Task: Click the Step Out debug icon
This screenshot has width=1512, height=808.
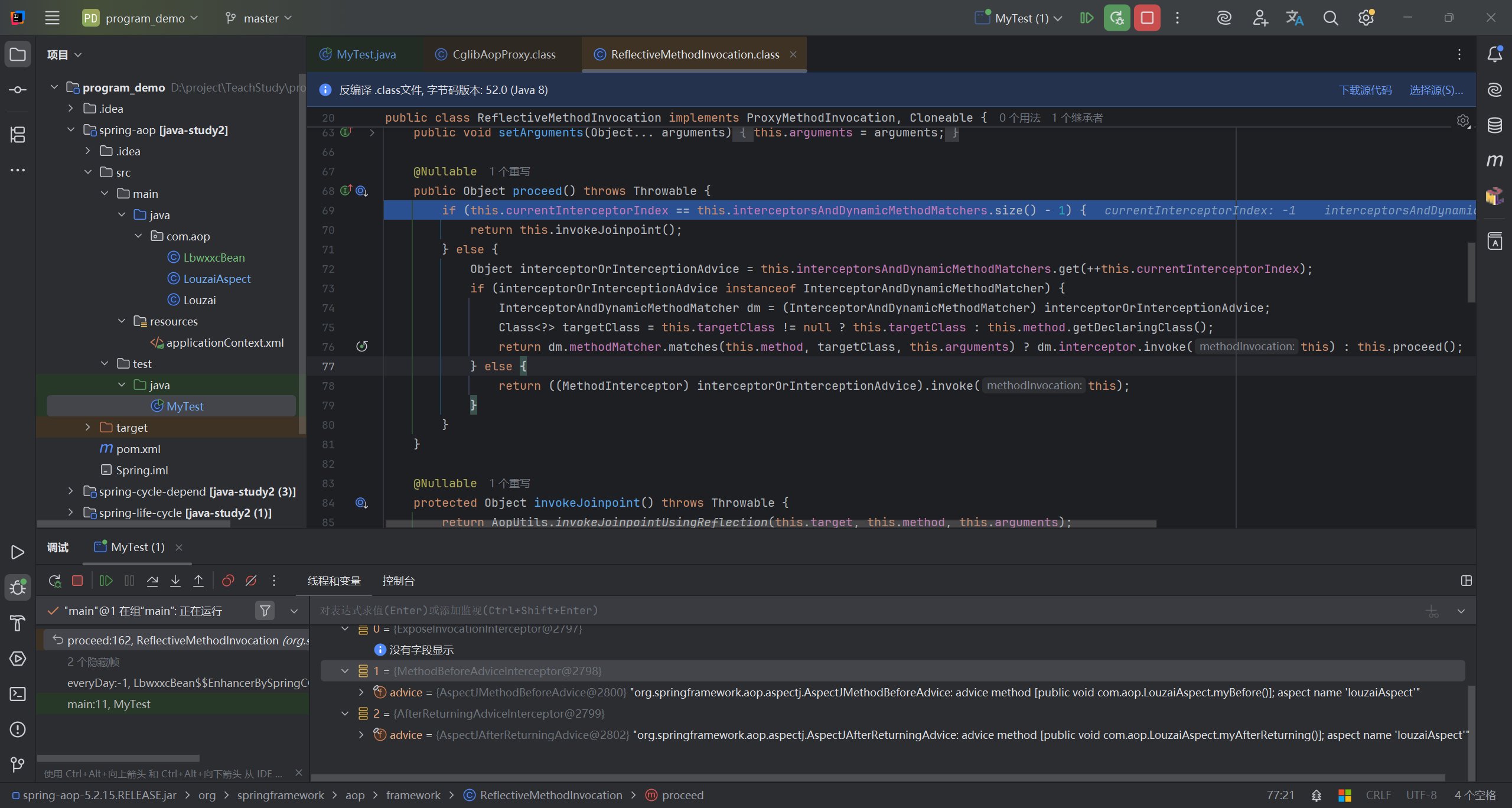Action: tap(198, 581)
